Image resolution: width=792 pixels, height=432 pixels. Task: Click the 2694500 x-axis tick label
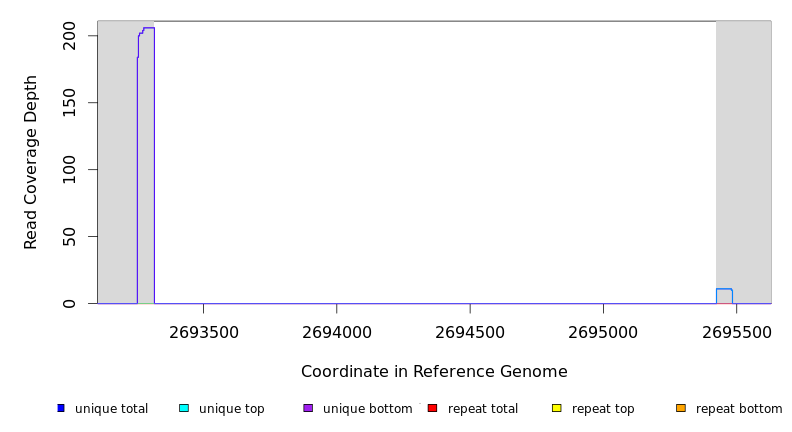pyautogui.click(x=470, y=332)
